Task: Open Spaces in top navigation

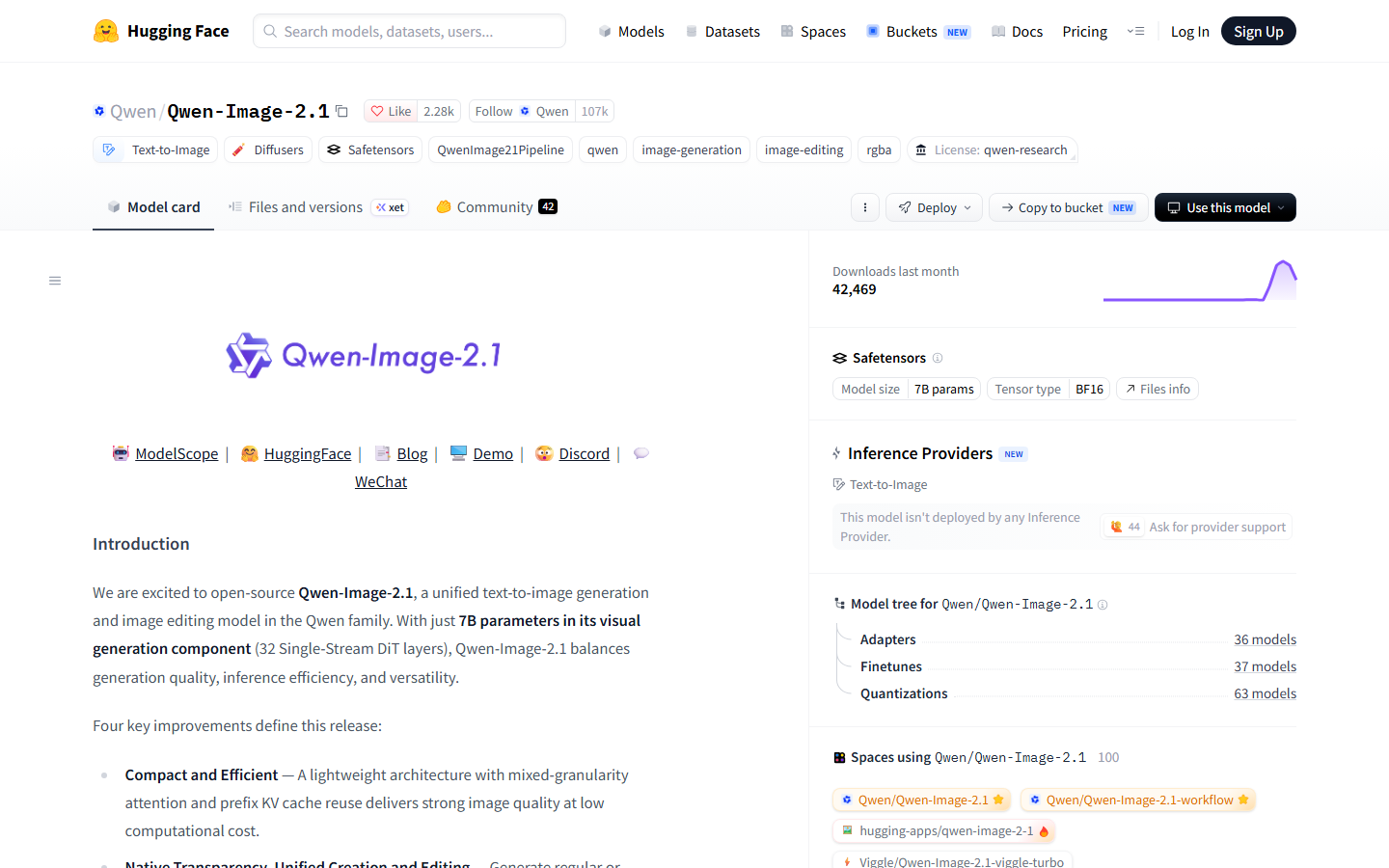Action: 813,31
